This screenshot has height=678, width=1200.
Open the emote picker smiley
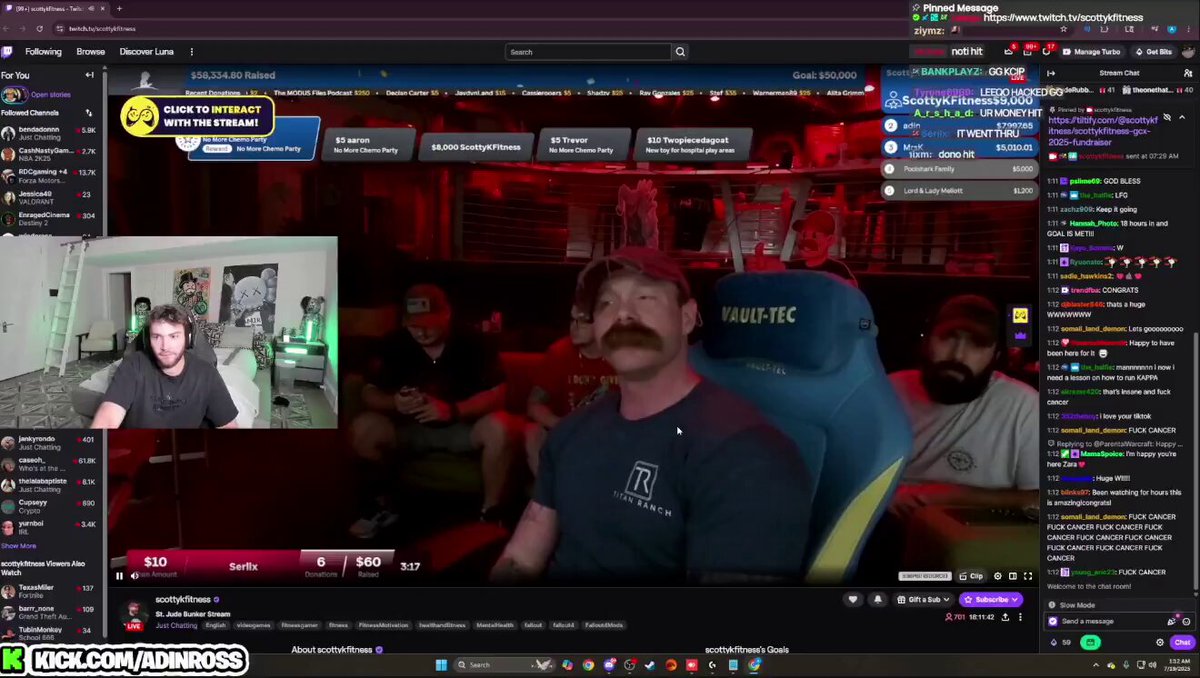[x=1186, y=621]
